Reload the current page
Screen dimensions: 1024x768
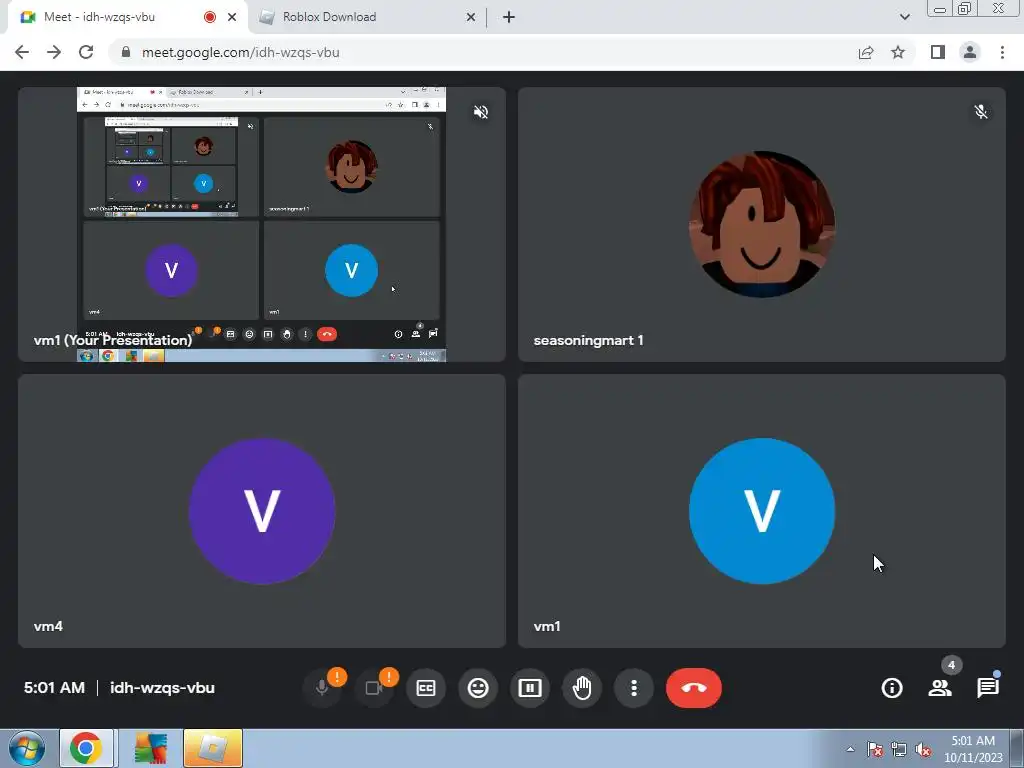86,52
